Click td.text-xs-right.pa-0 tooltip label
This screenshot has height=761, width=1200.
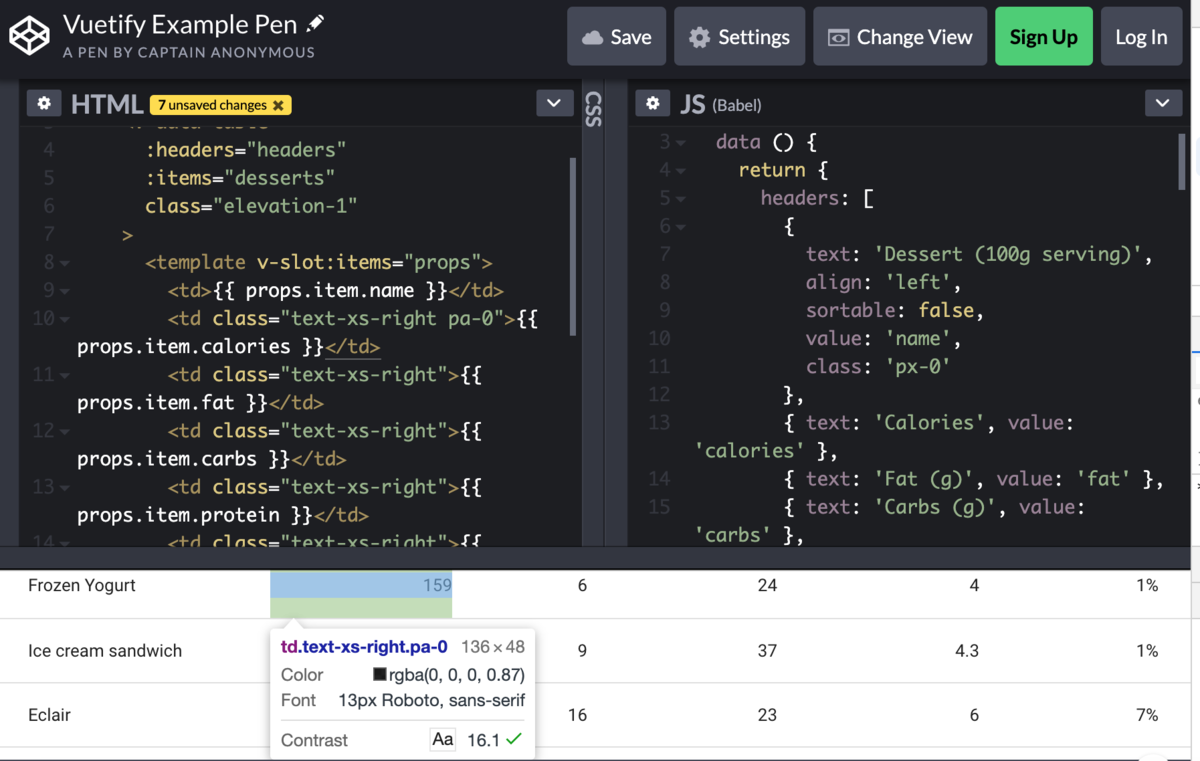pos(364,647)
